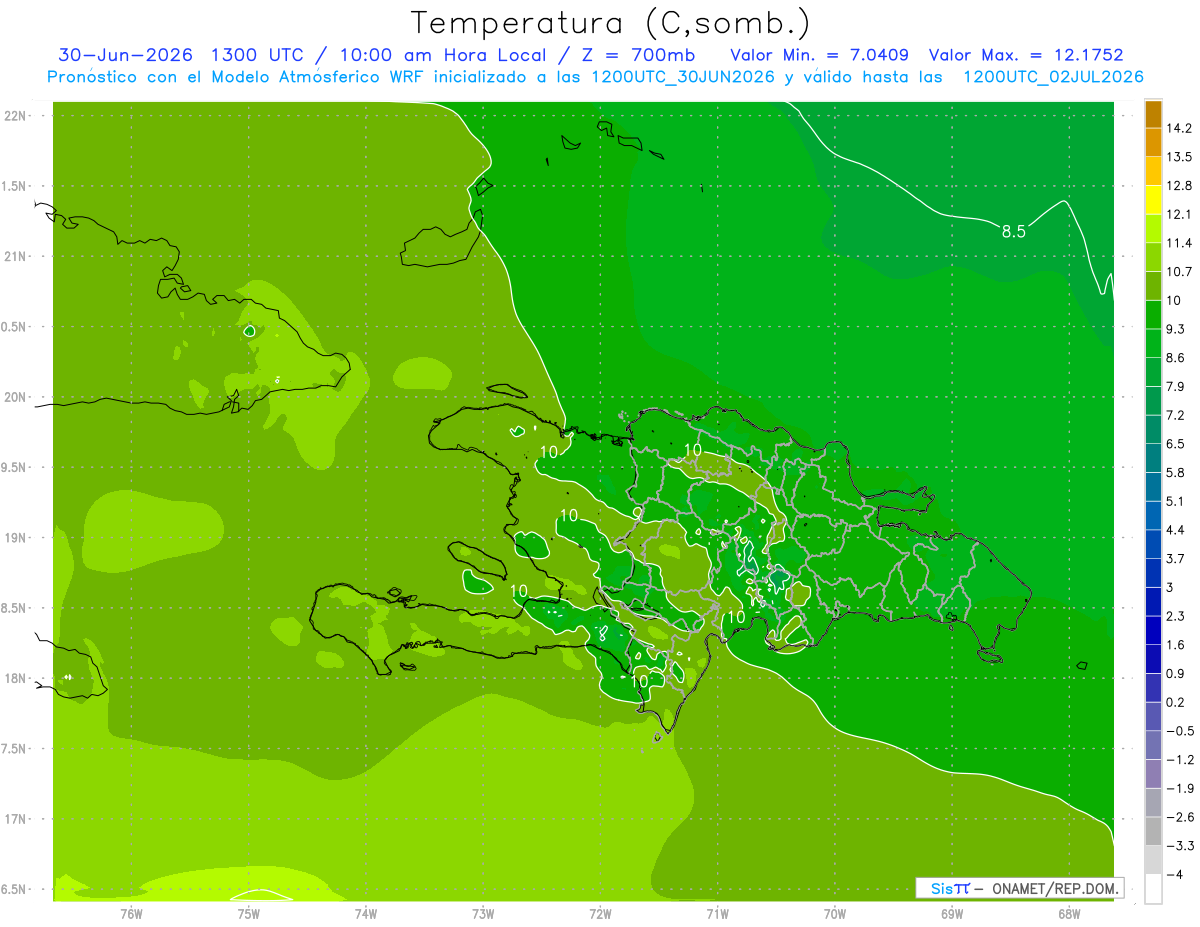Pick the orange swatch between 14.2 and 13.5

pyautogui.click(x=1153, y=143)
